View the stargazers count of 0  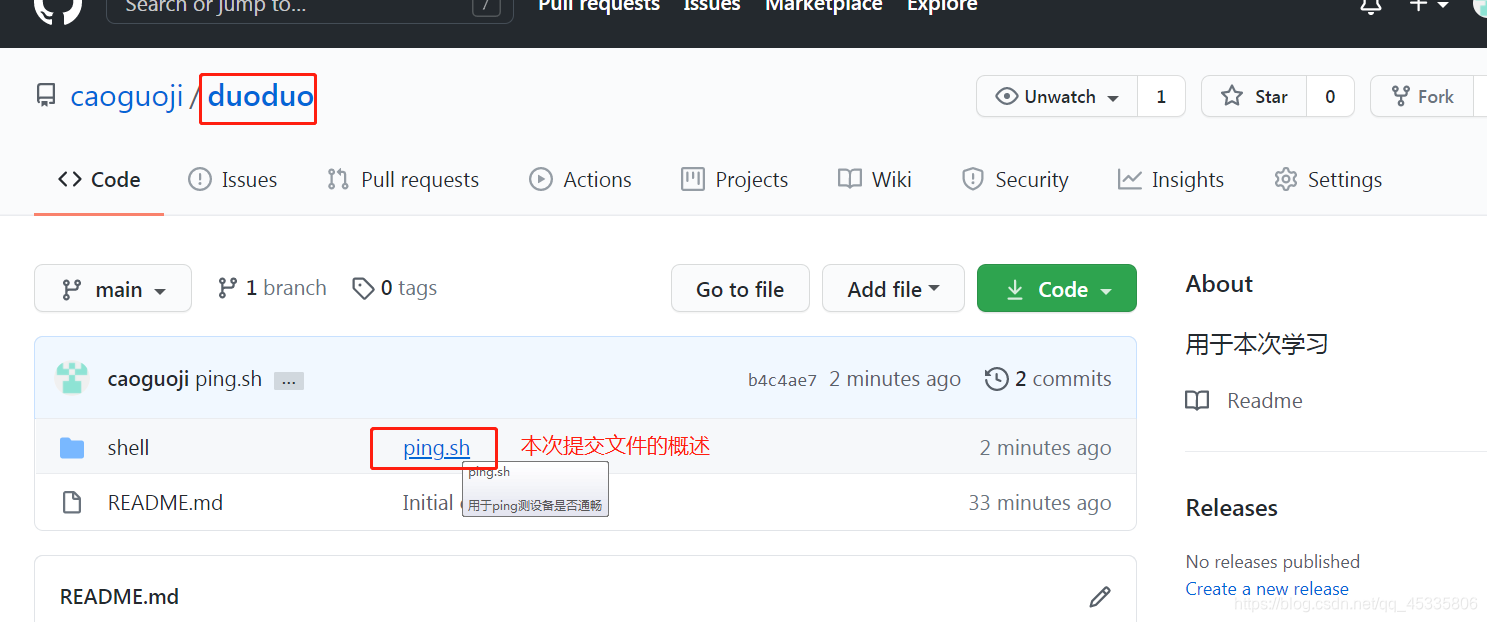point(1330,97)
